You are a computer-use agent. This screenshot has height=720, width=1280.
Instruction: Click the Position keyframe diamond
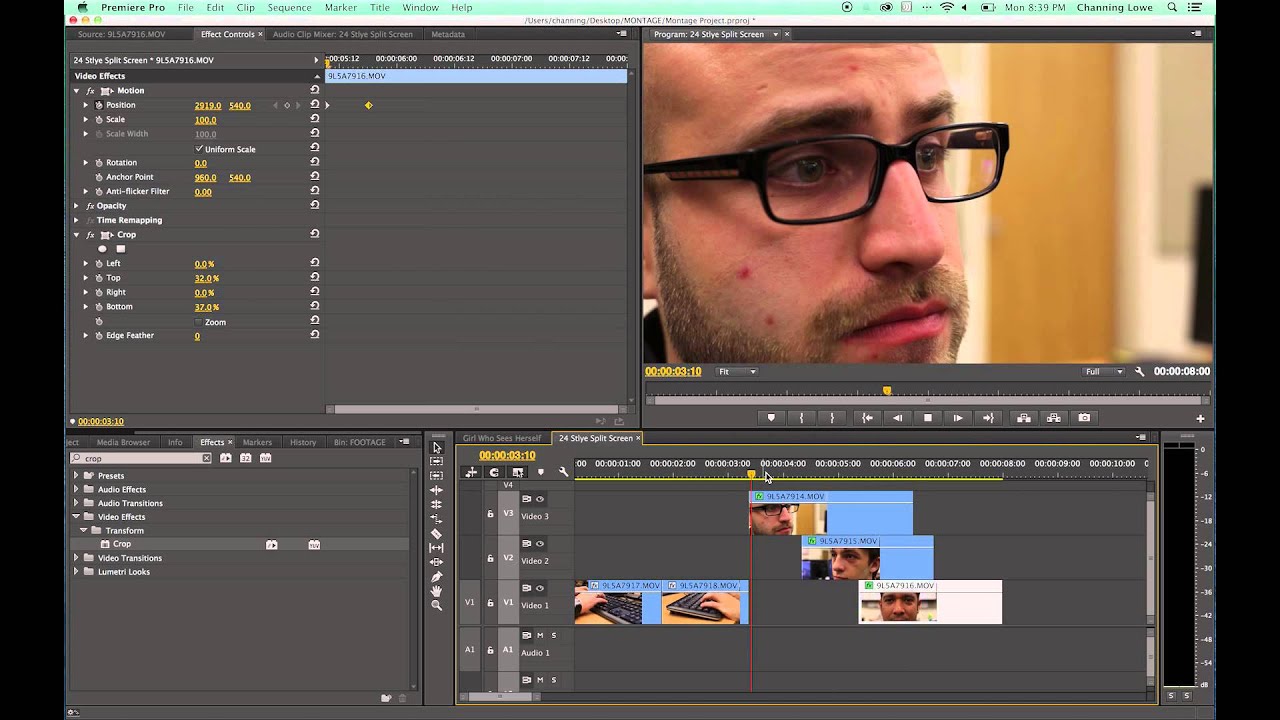pyautogui.click(x=368, y=105)
